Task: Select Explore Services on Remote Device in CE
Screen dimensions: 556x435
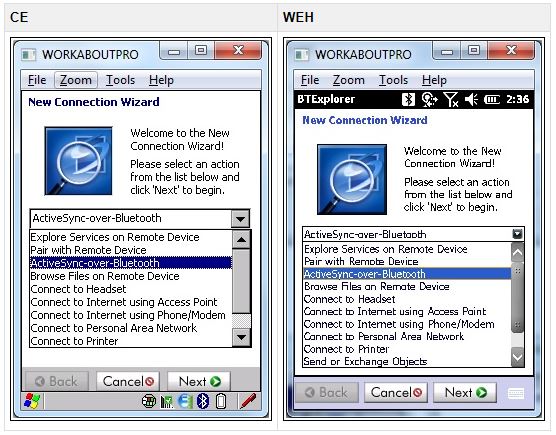Action: coord(131,237)
